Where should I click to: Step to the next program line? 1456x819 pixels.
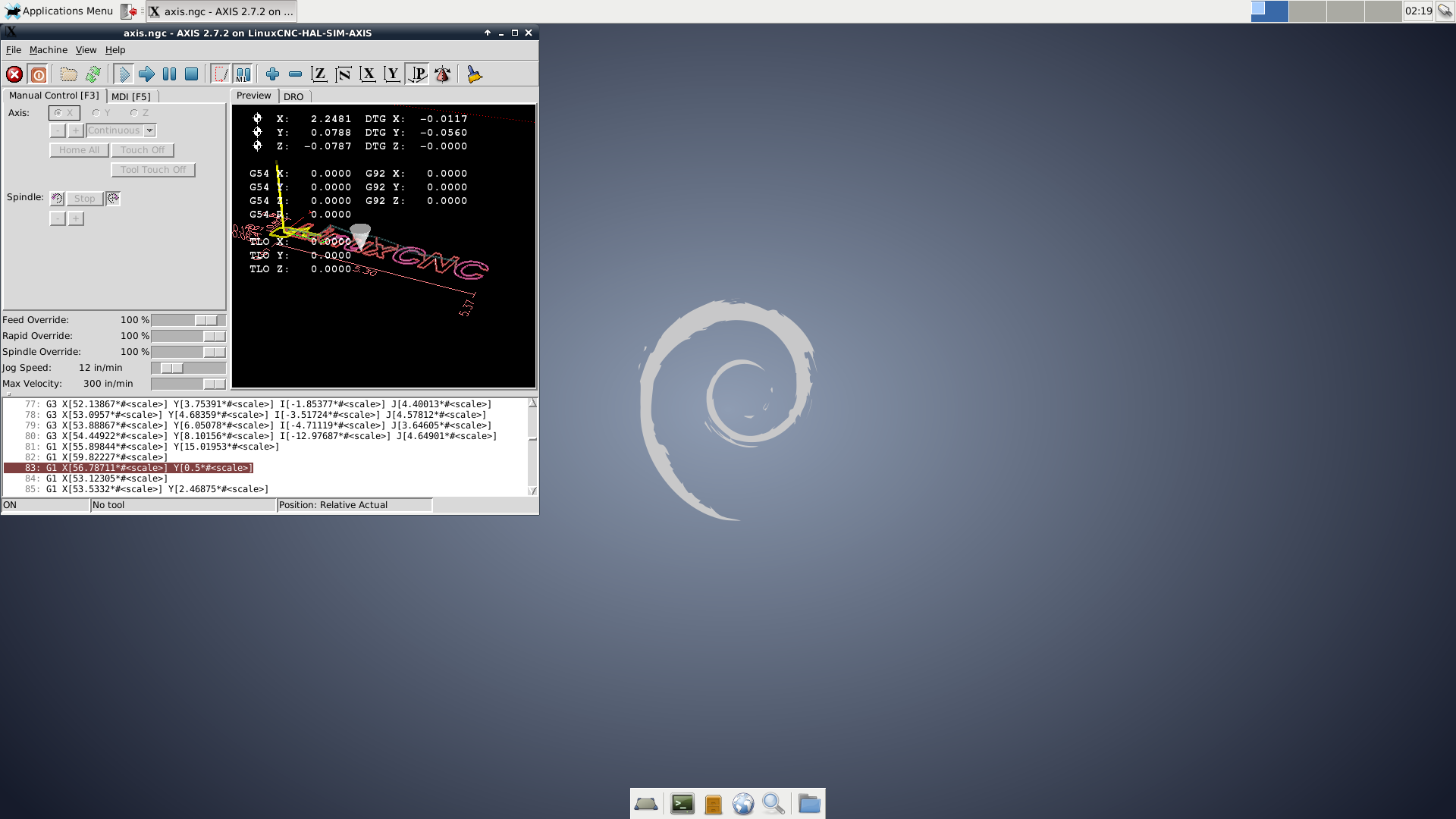click(x=146, y=74)
